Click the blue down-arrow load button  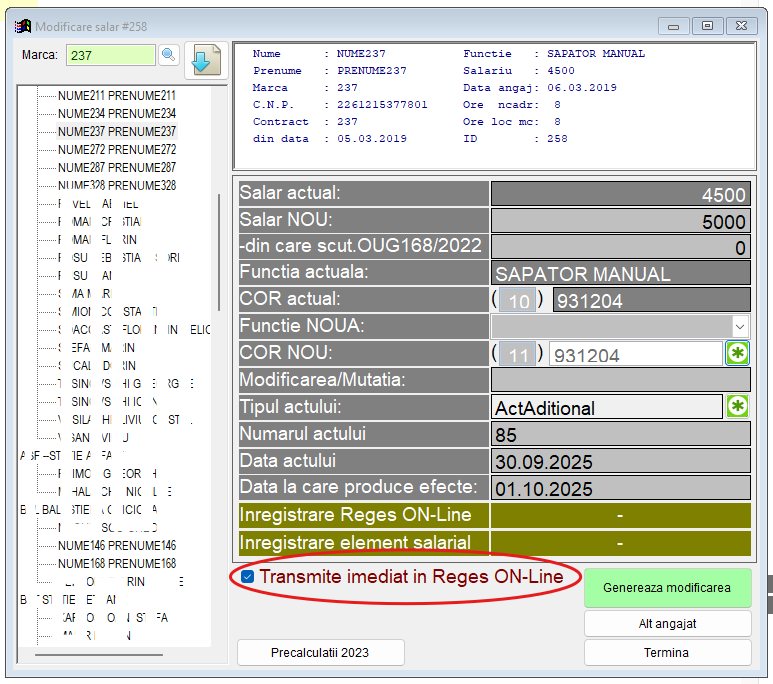(204, 58)
